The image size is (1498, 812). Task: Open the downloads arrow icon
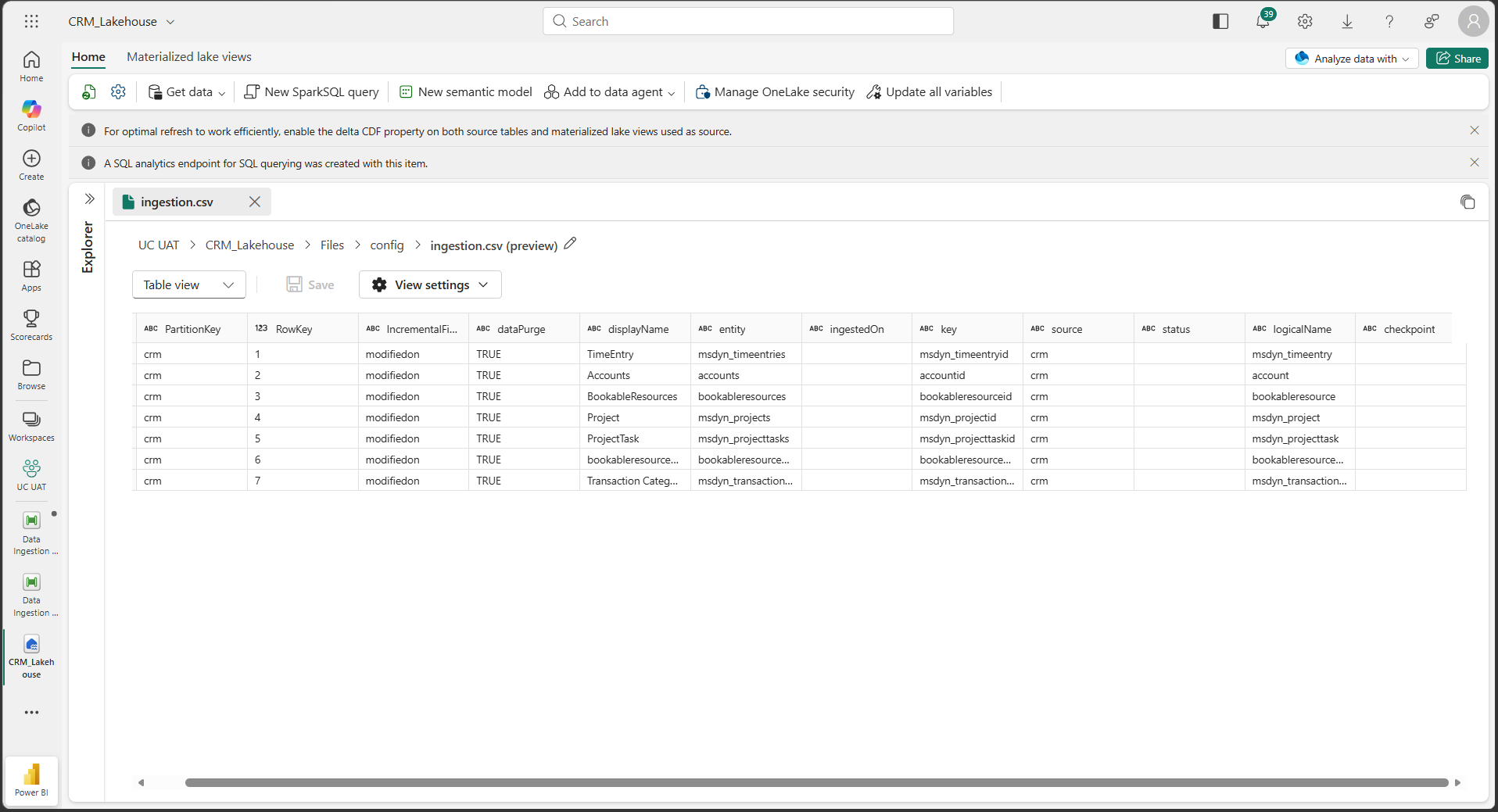(1347, 21)
